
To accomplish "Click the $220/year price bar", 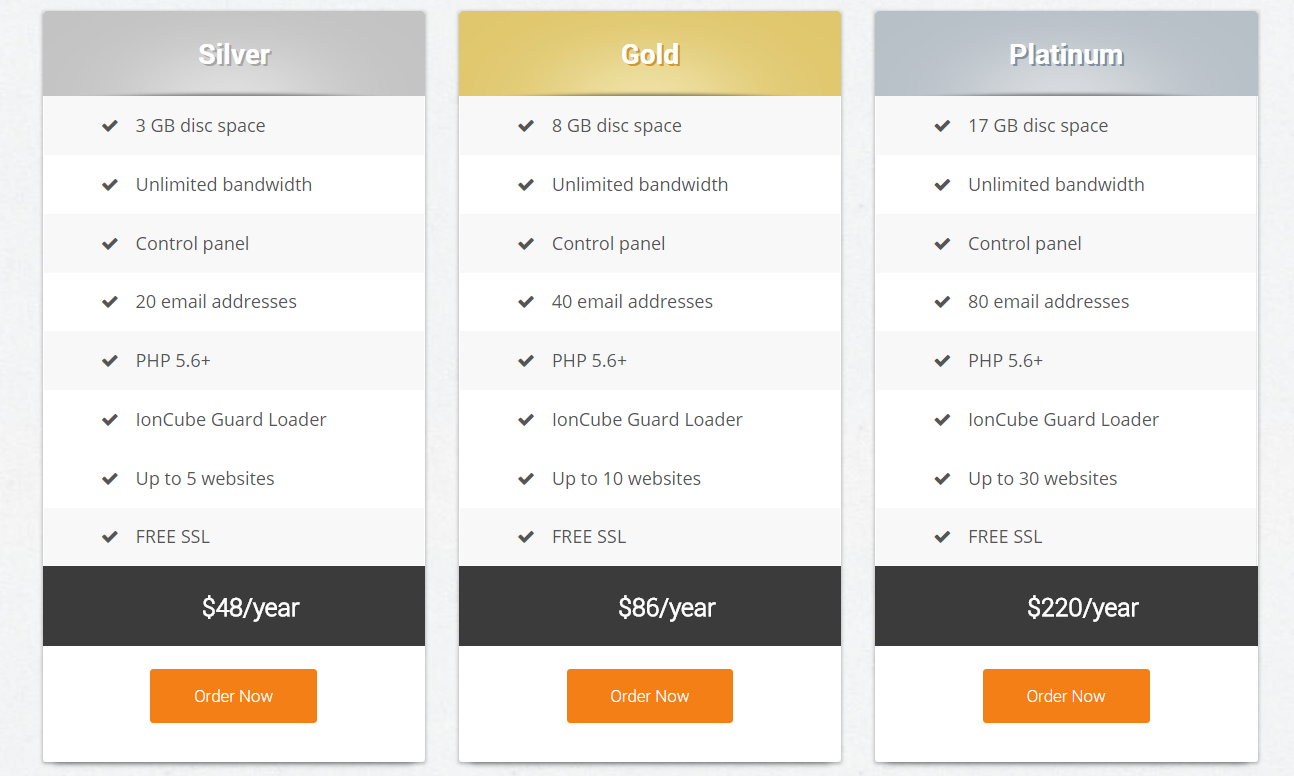I will (x=1066, y=607).
